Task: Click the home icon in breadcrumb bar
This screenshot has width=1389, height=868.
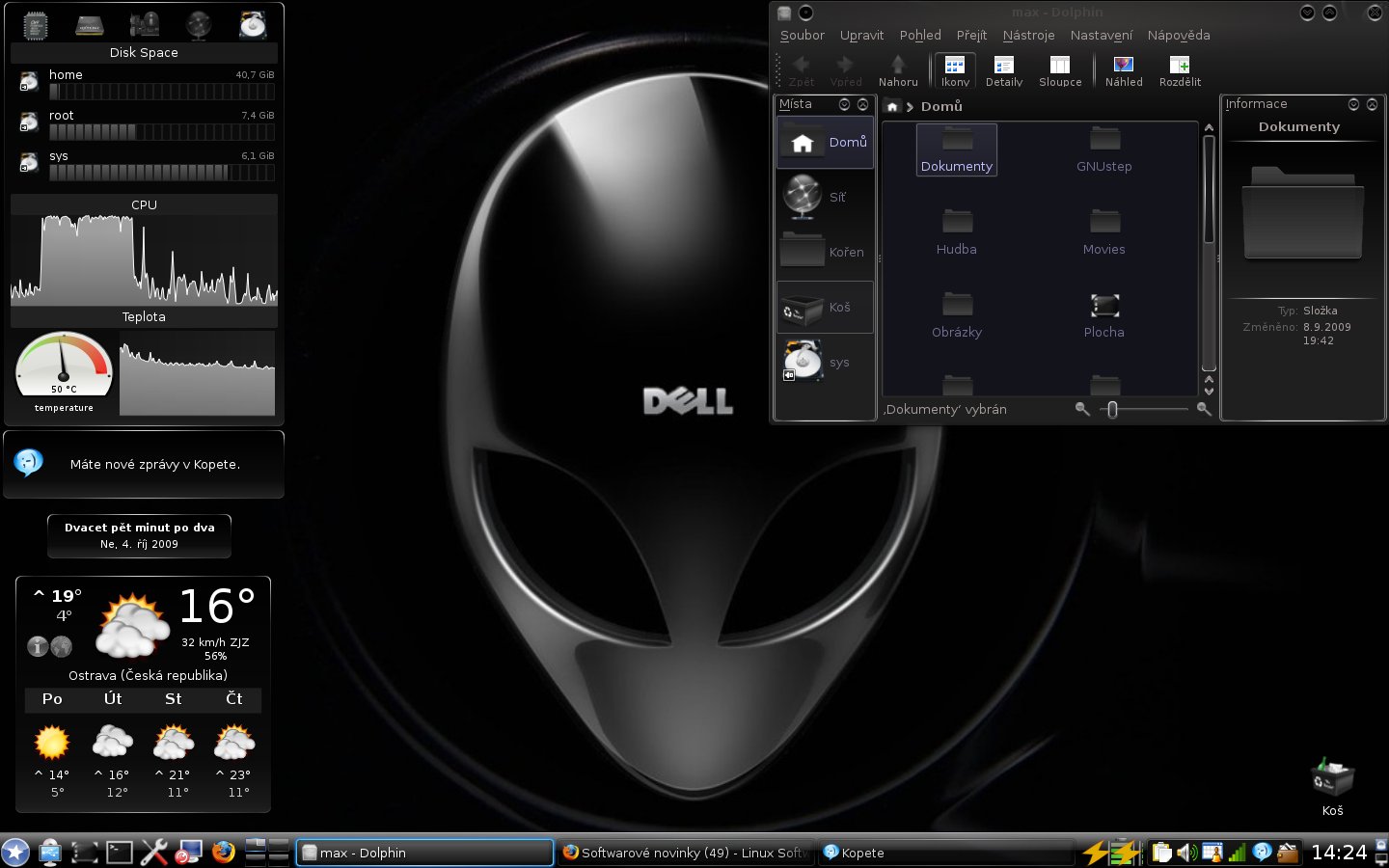Action: tap(892, 106)
